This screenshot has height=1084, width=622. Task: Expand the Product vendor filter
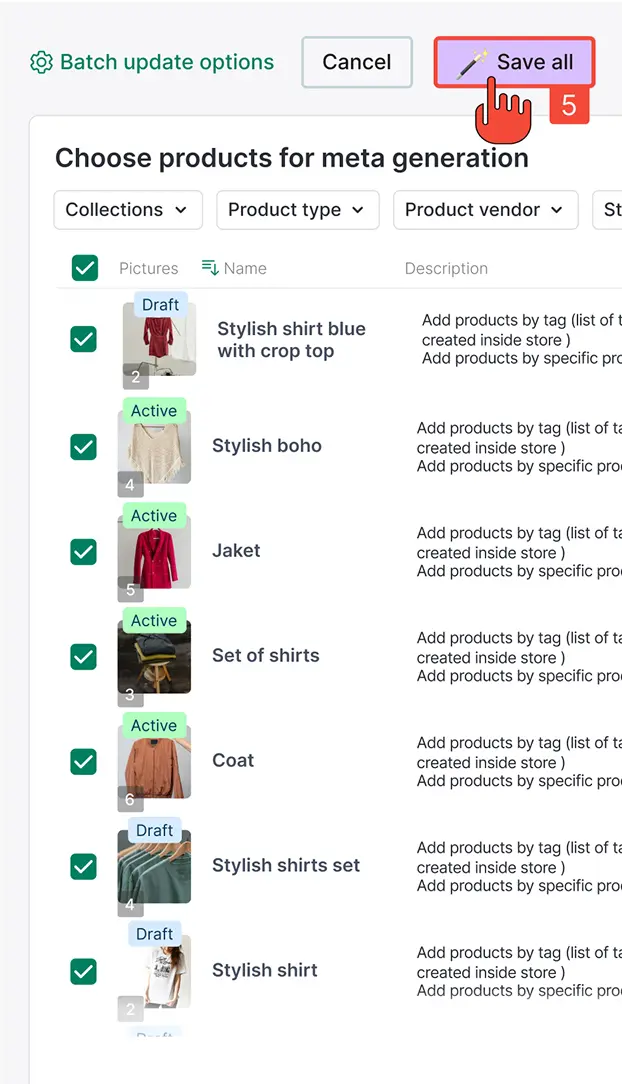coord(485,210)
